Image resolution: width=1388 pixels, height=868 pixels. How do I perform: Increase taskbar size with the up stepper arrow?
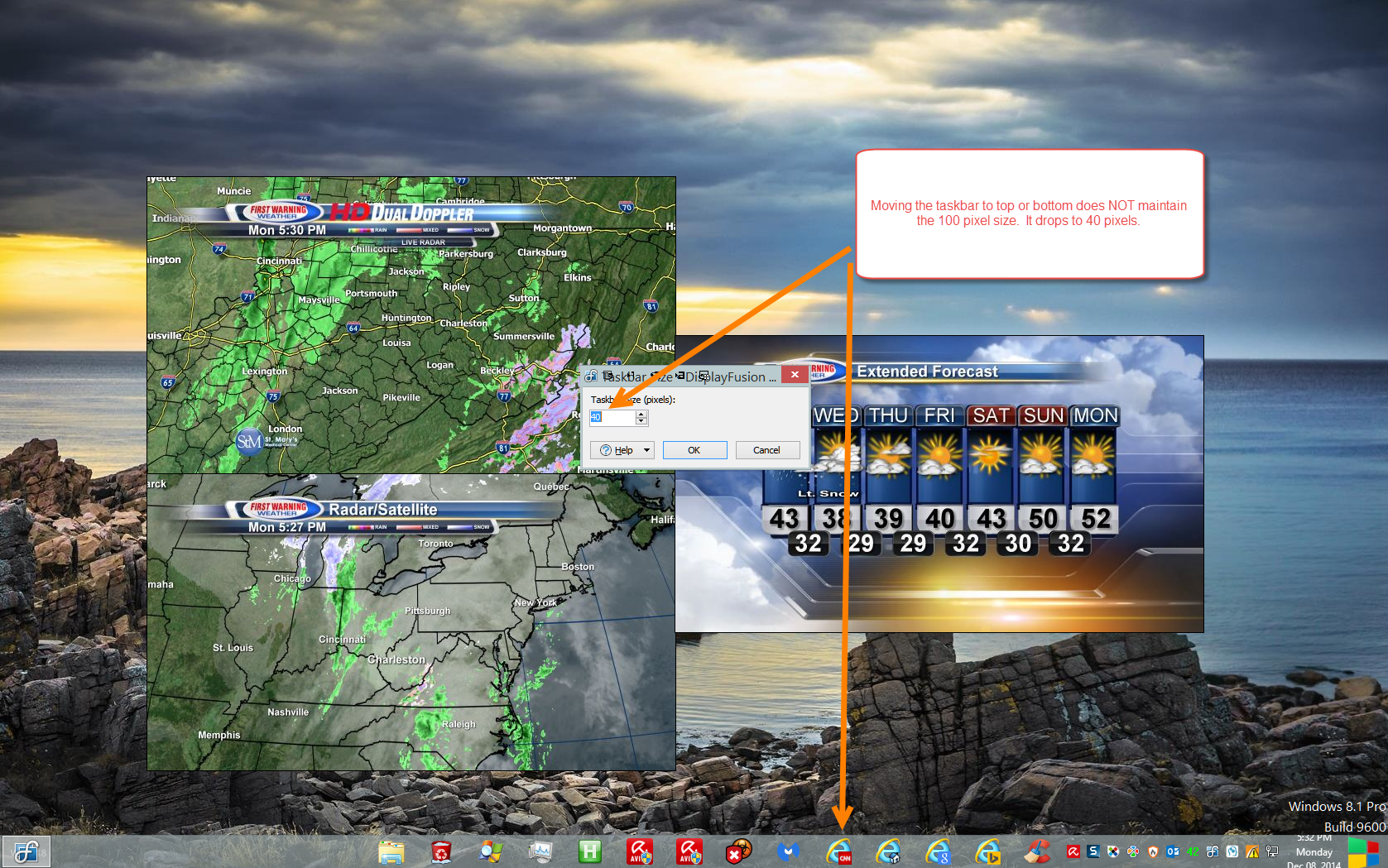click(x=641, y=414)
